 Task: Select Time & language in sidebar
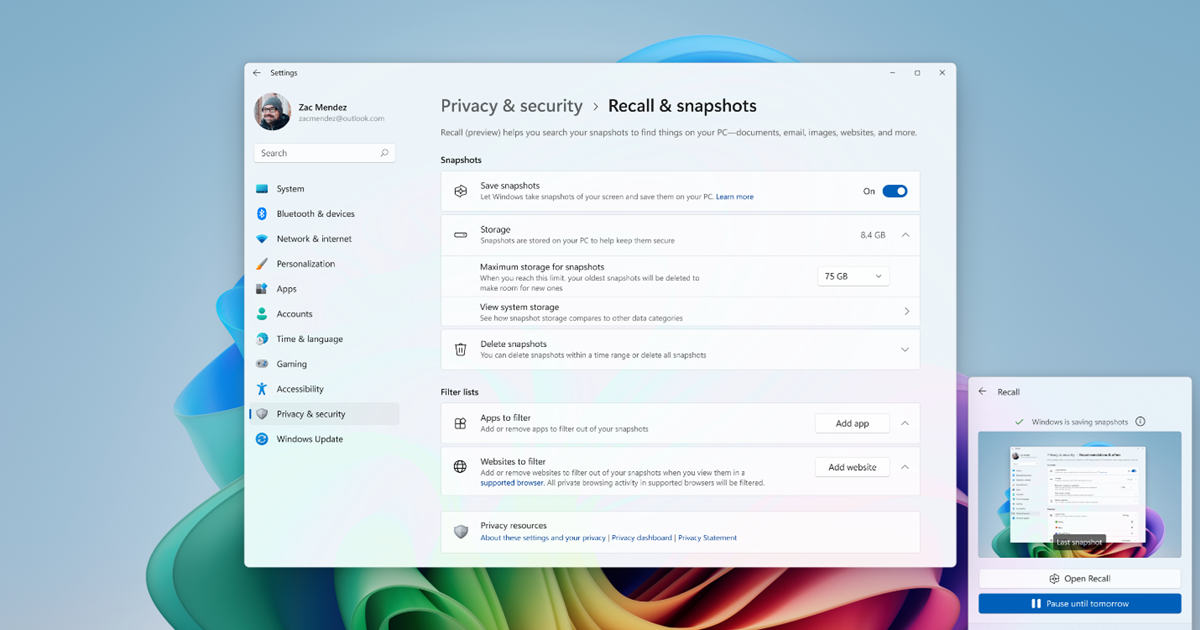(309, 339)
